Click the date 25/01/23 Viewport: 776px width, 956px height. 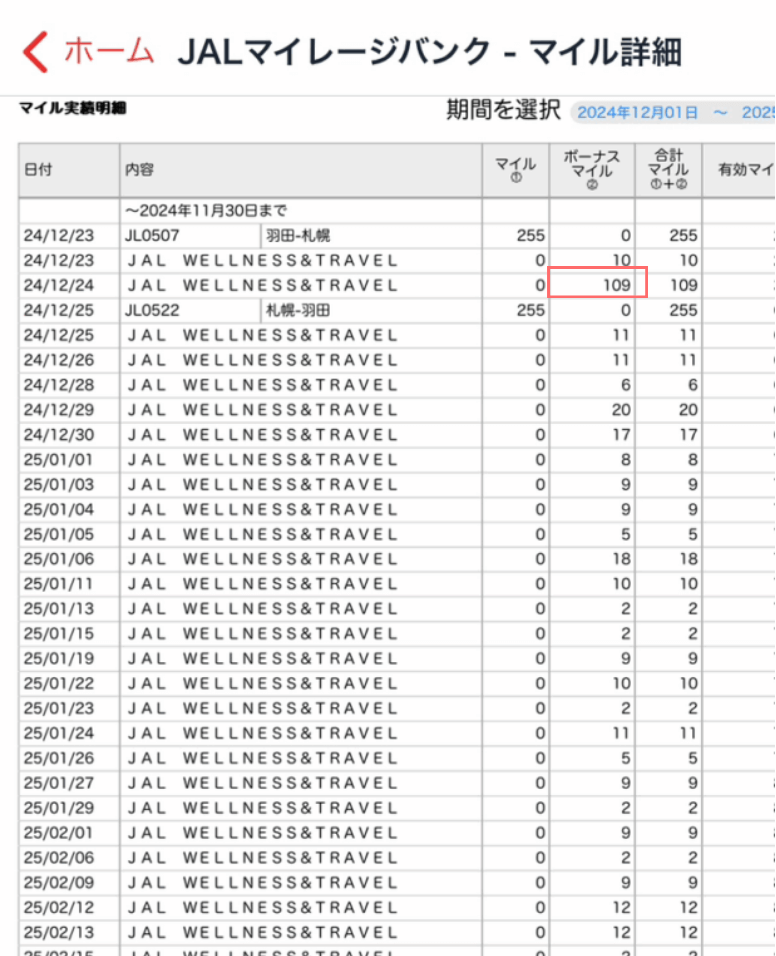pyautogui.click(x=59, y=708)
